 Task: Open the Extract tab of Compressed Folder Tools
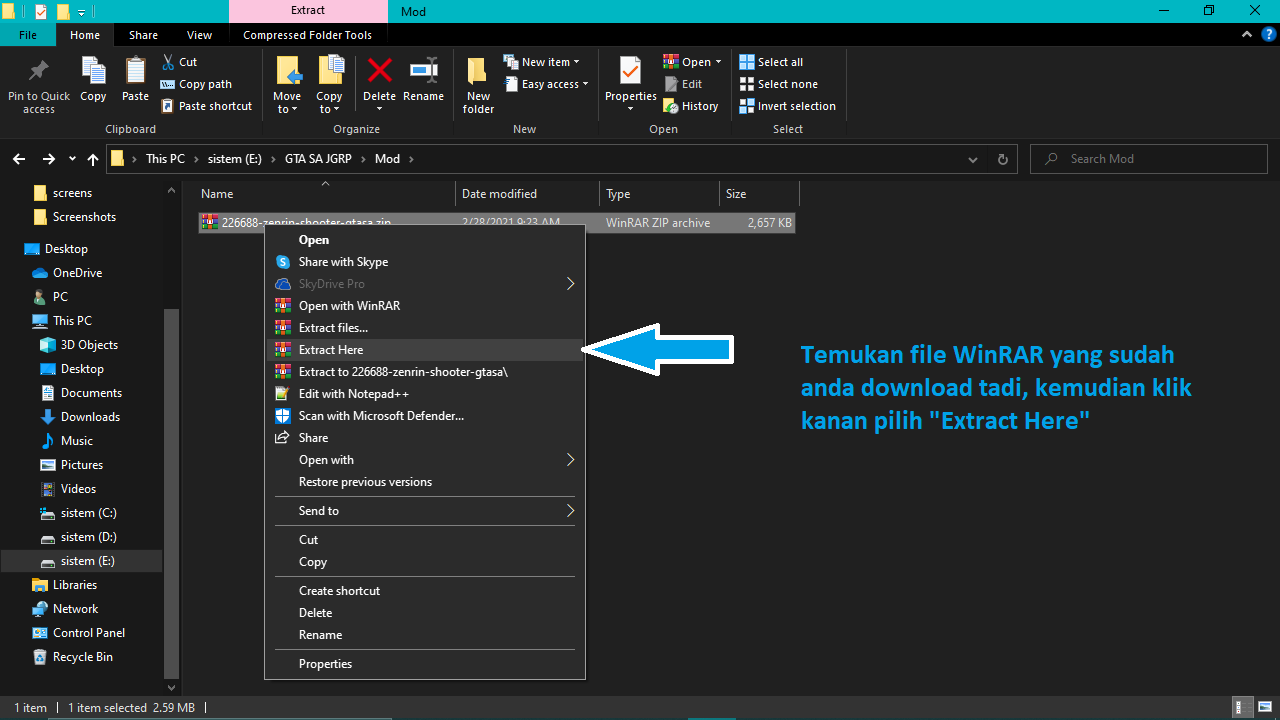coord(308,11)
